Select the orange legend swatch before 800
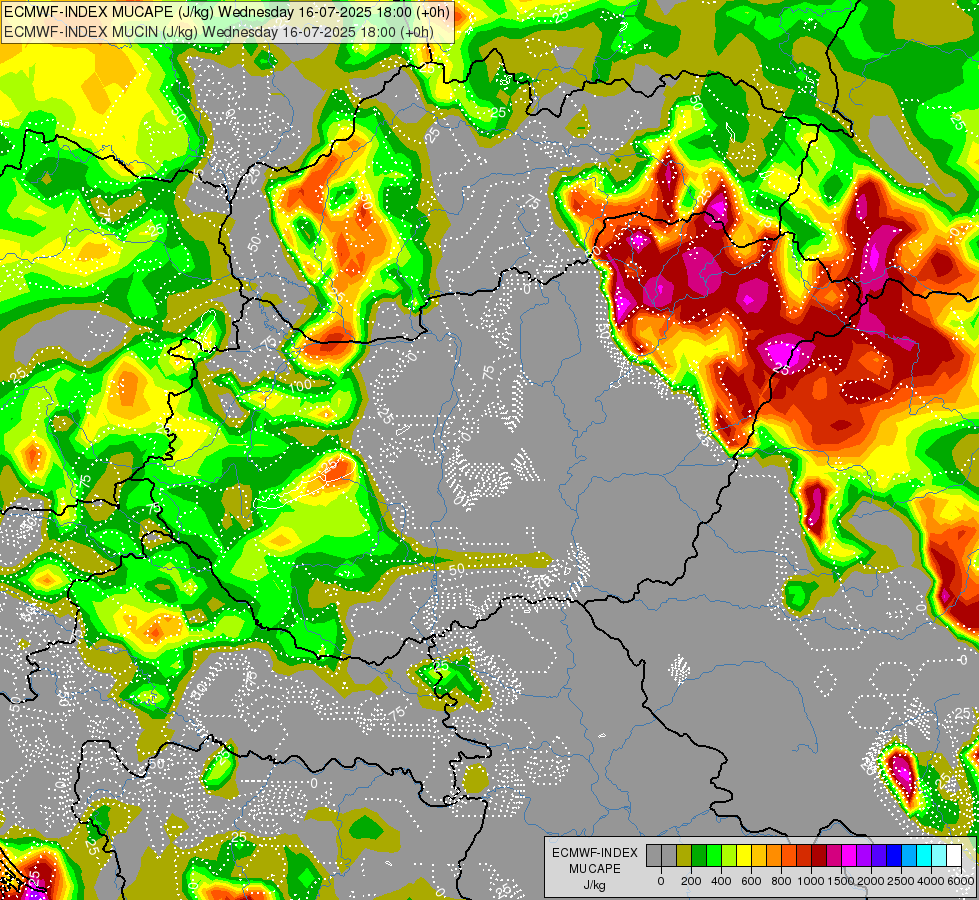Image resolution: width=979 pixels, height=900 pixels. pos(774,855)
